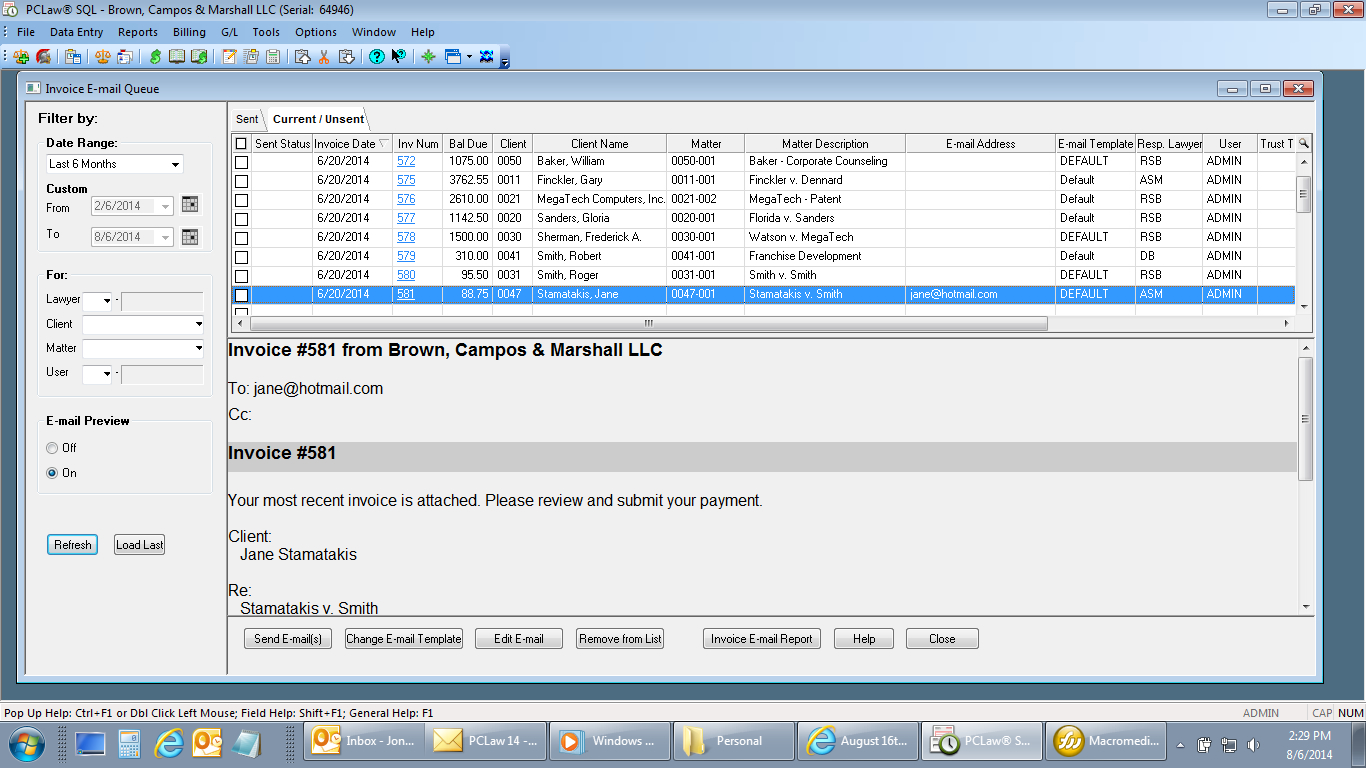Click the open book toolbar icon without arrow

point(177,57)
